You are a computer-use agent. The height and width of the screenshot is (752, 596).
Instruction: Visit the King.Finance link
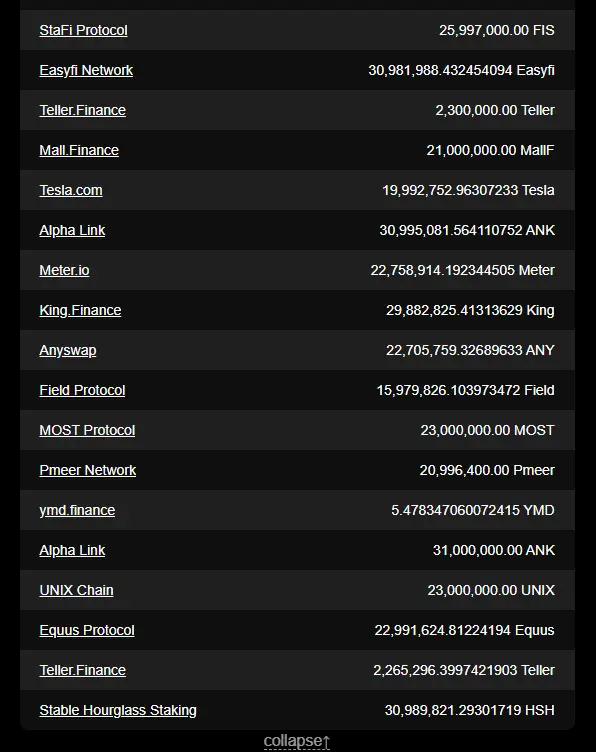tap(80, 310)
